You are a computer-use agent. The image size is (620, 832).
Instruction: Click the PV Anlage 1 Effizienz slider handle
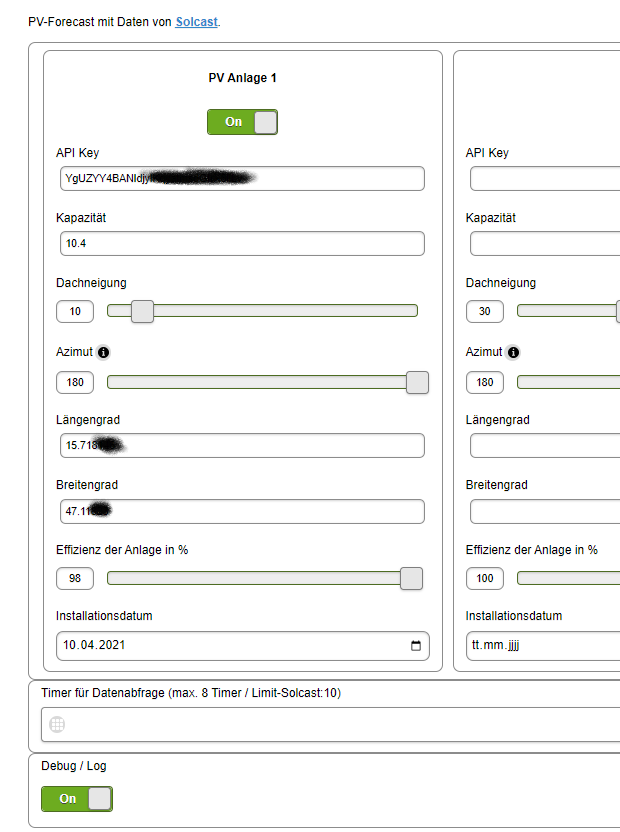411,578
